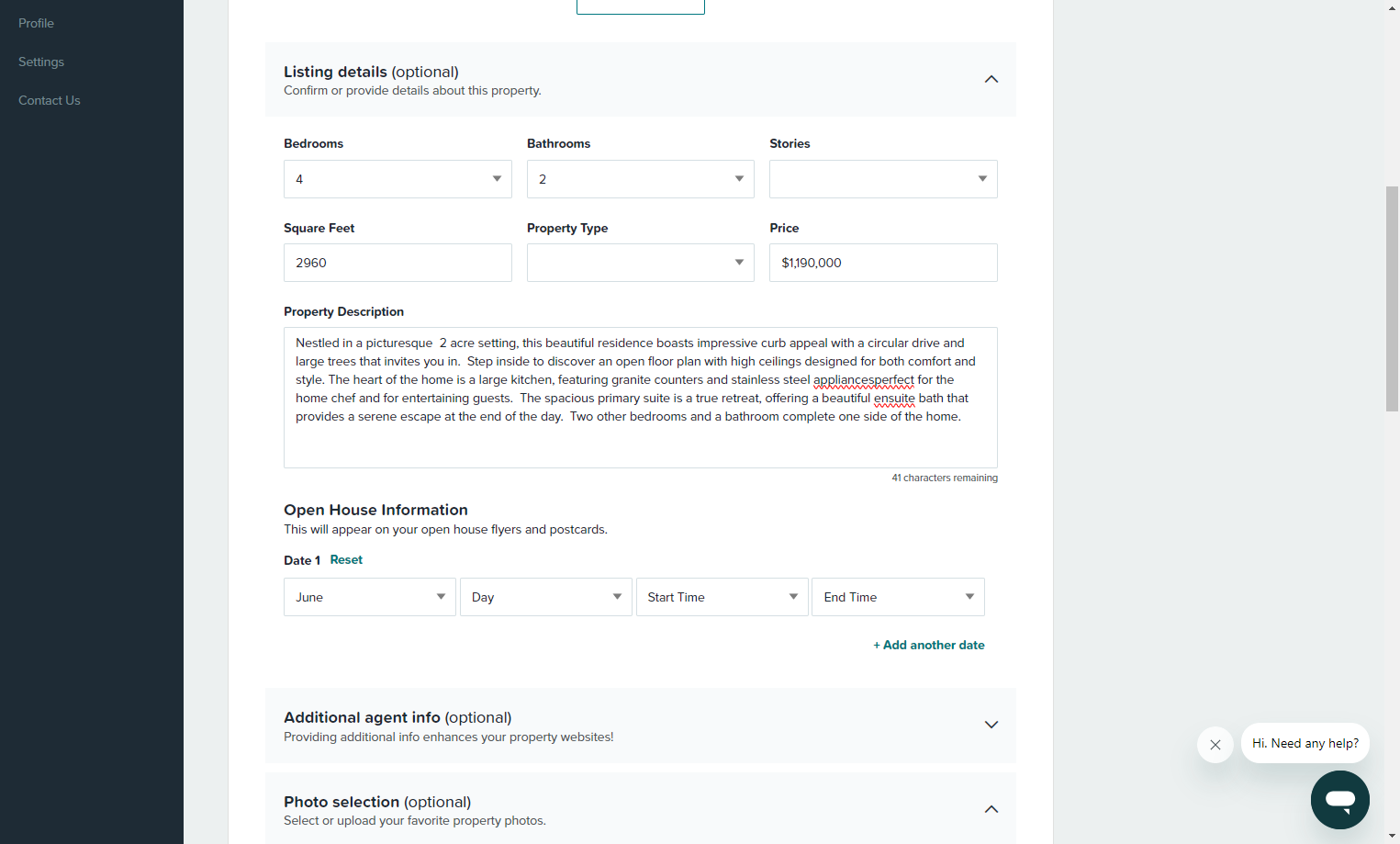Screen dimensions: 1400x844
Task: Open the chat widget bubble icon
Action: pos(1339,800)
